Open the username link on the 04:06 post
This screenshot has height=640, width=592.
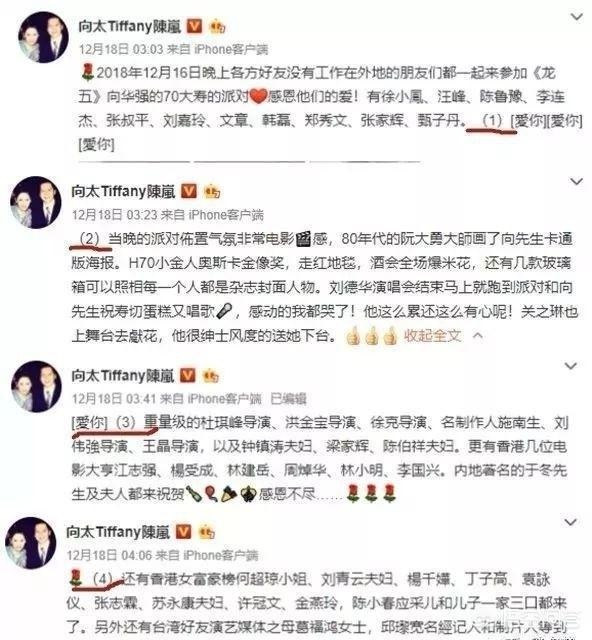tap(118, 532)
